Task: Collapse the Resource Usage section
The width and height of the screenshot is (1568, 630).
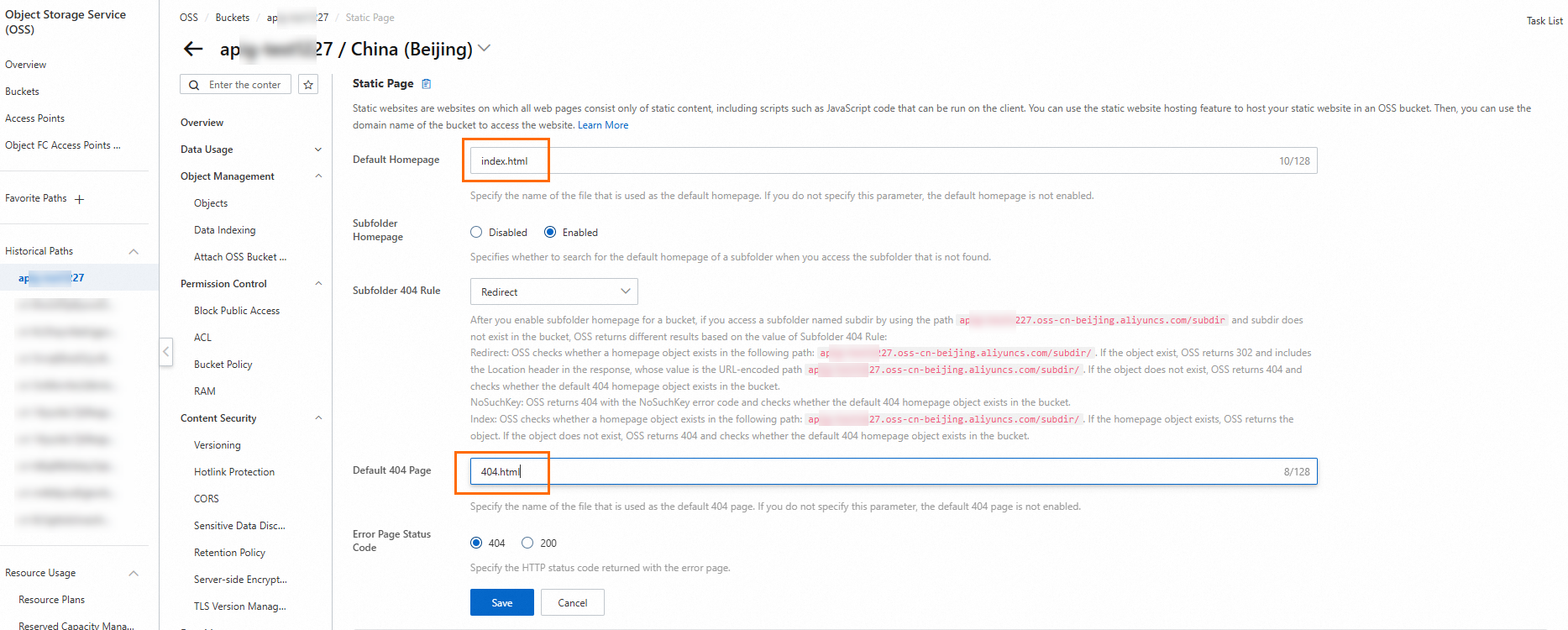Action: tap(134, 573)
